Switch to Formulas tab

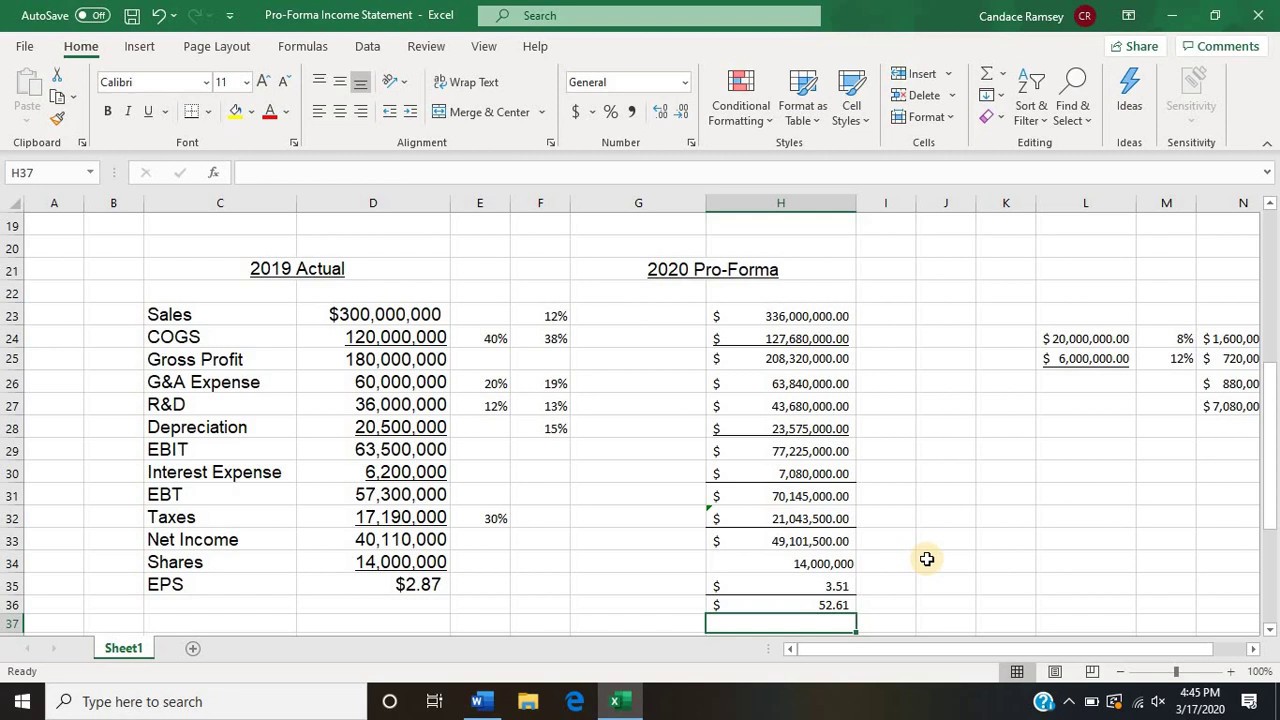click(x=302, y=46)
